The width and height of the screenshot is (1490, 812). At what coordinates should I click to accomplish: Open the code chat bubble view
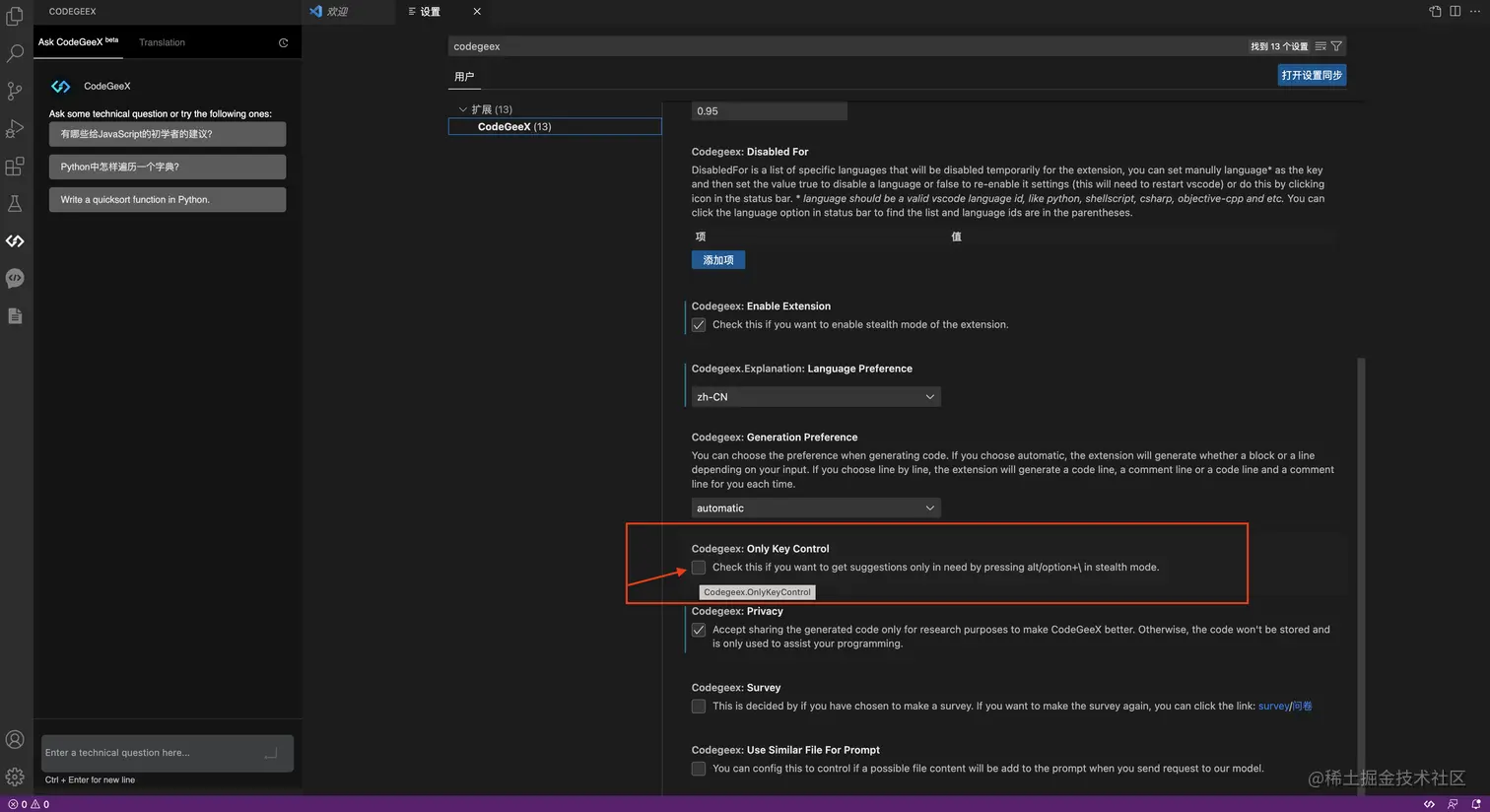pyautogui.click(x=15, y=278)
